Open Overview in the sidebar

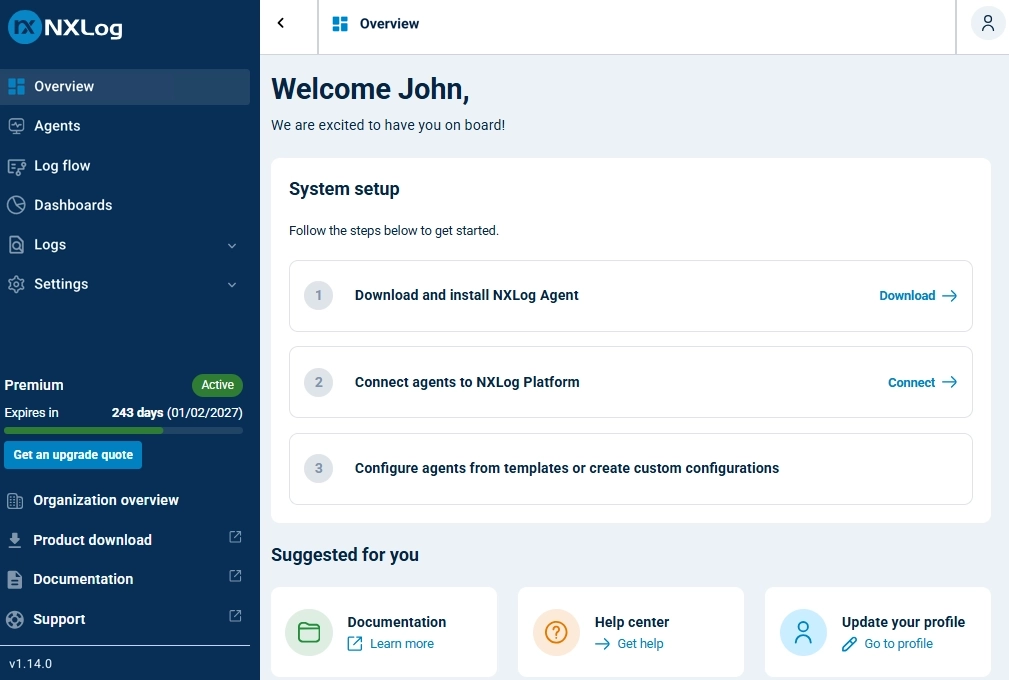pyautogui.click(x=125, y=87)
